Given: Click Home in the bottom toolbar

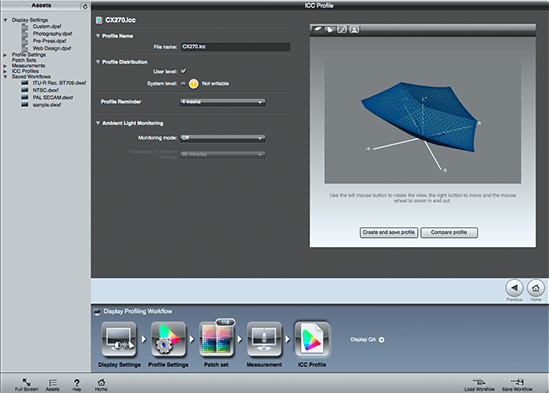Looking at the screenshot, I should 101,385.
